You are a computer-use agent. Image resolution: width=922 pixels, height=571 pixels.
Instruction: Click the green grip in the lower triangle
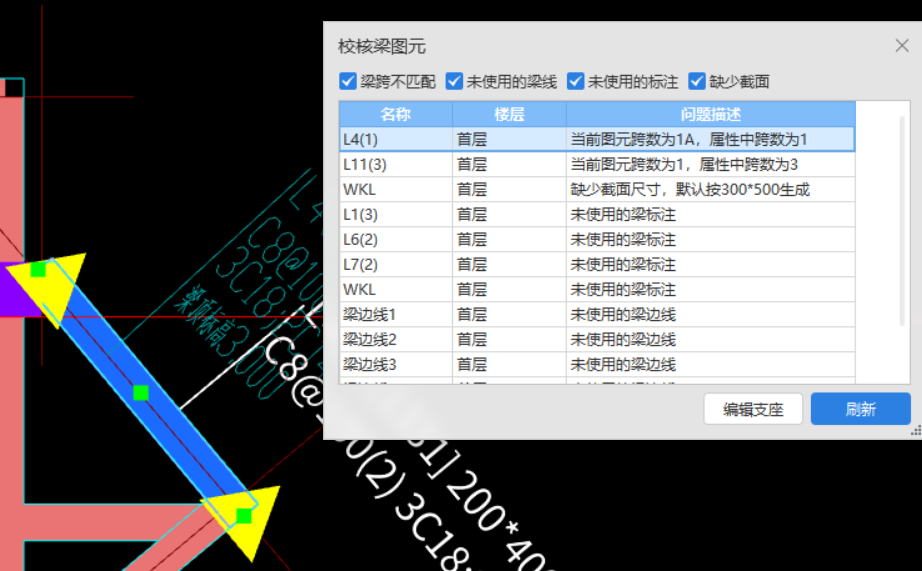click(244, 516)
